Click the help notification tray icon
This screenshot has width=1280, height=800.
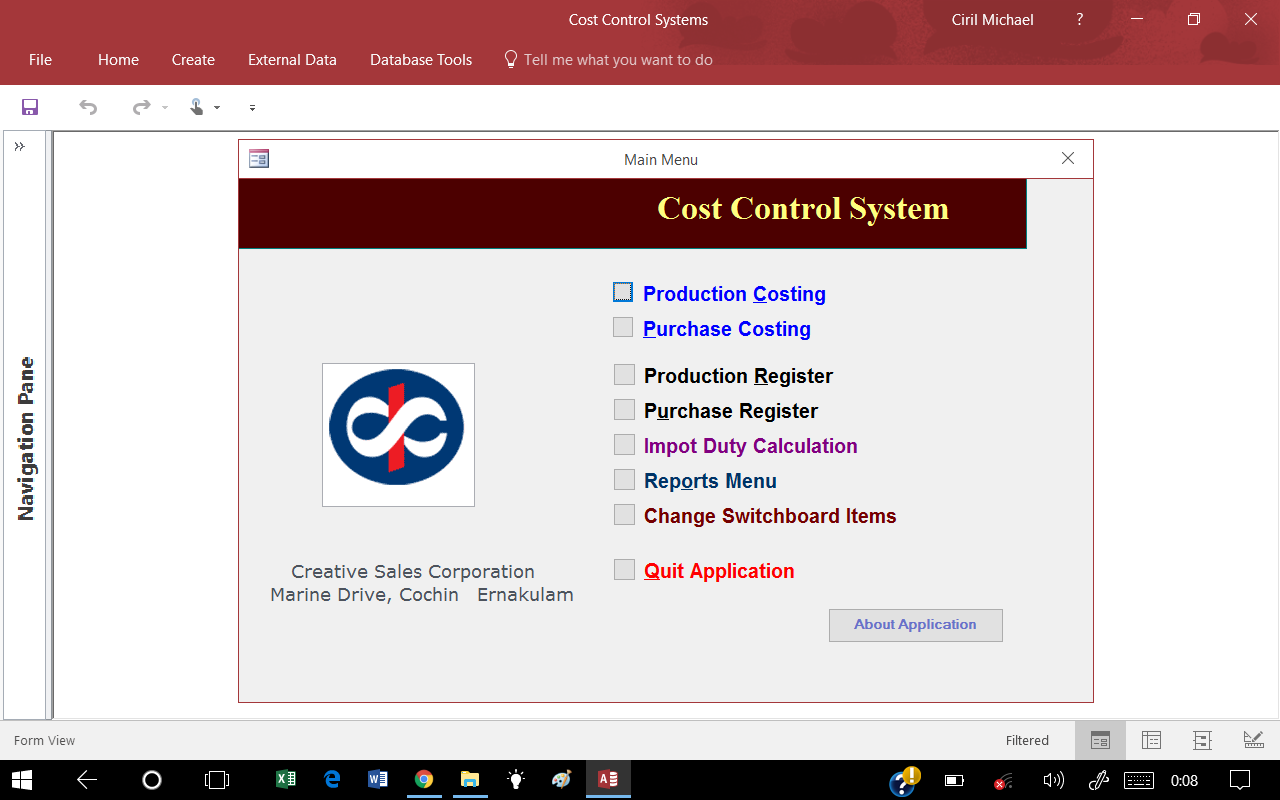coord(904,780)
